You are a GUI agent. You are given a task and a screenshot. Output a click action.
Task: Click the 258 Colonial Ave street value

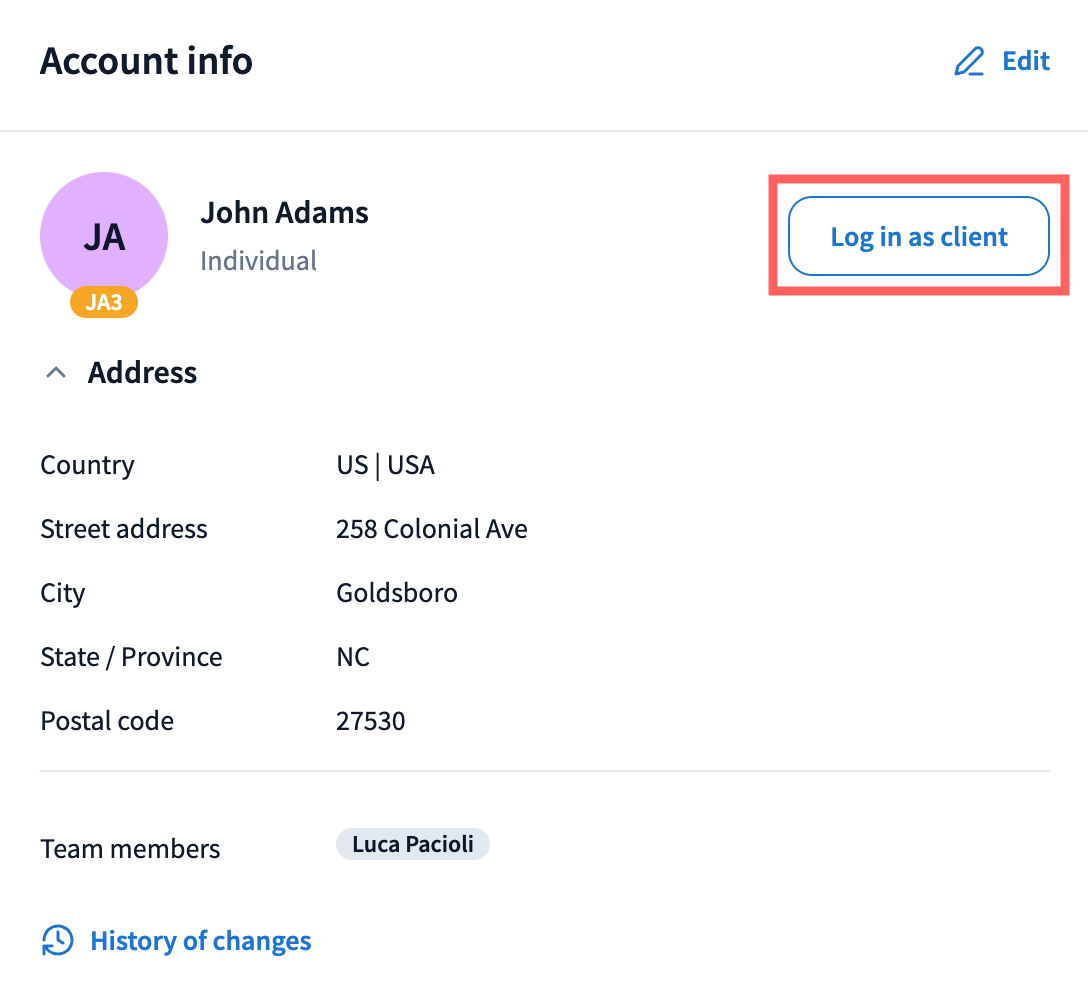[432, 529]
